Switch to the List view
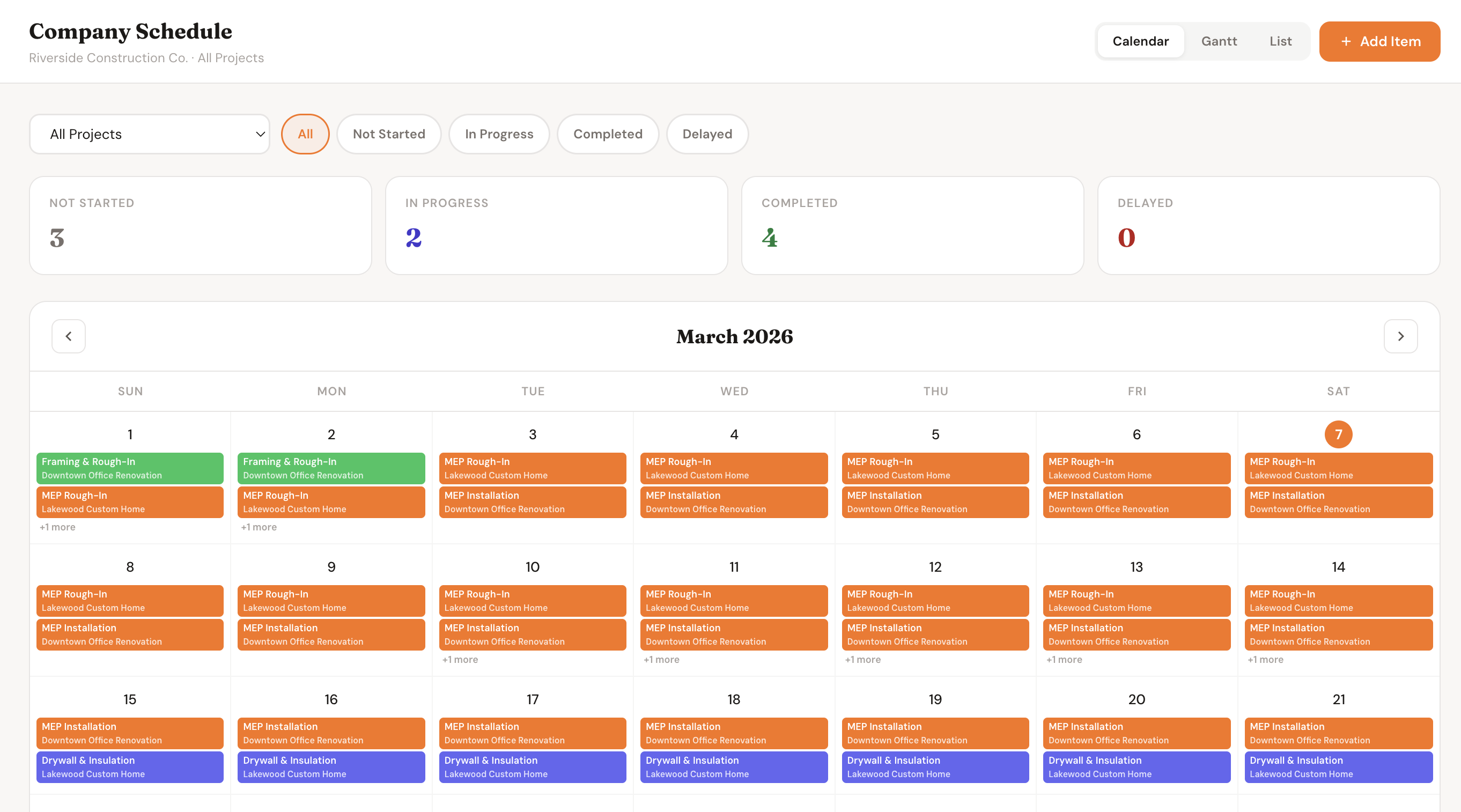This screenshot has width=1461, height=812. tap(1280, 41)
